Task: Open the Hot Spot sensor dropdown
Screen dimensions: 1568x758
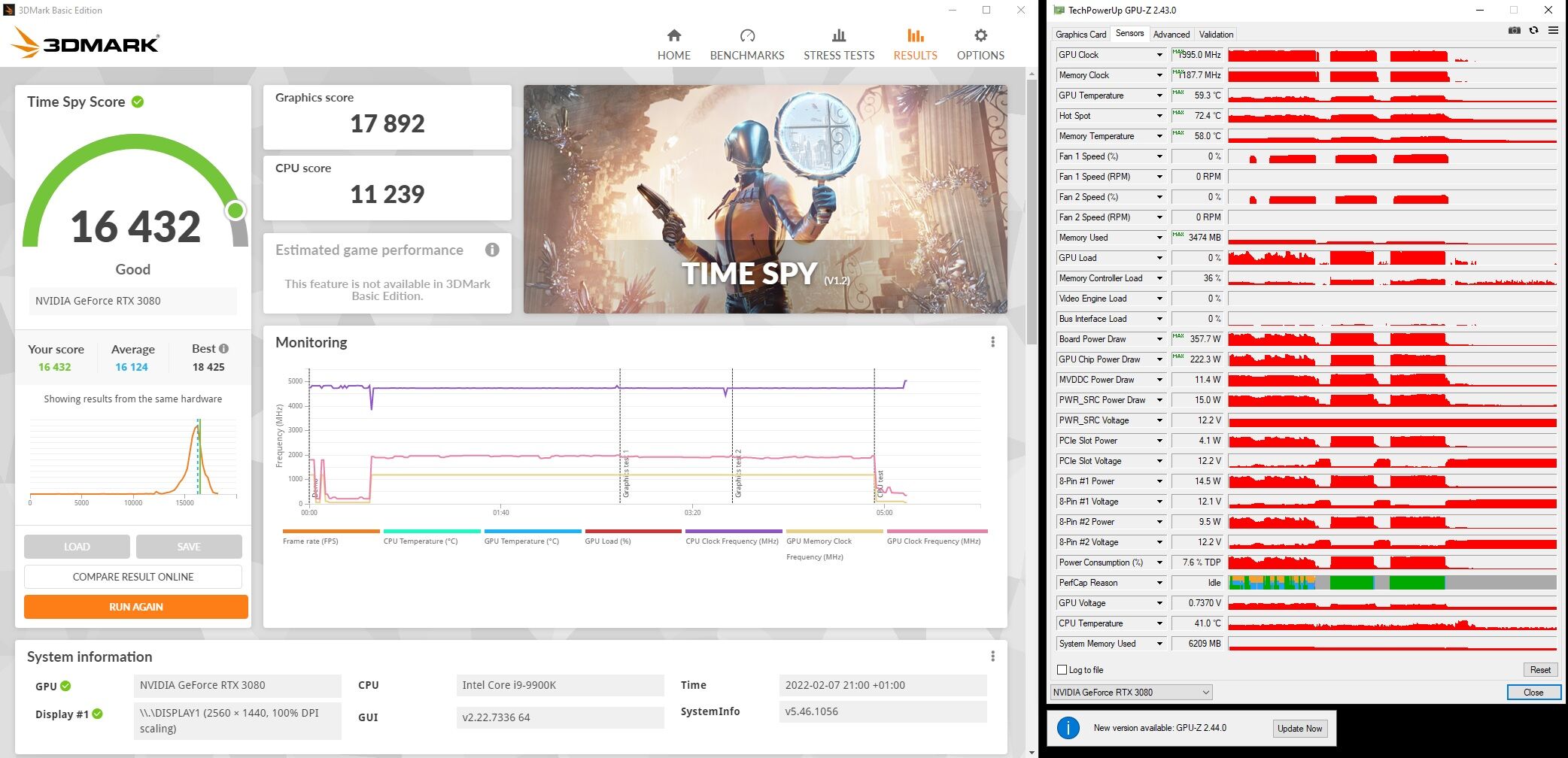Action: click(1159, 116)
